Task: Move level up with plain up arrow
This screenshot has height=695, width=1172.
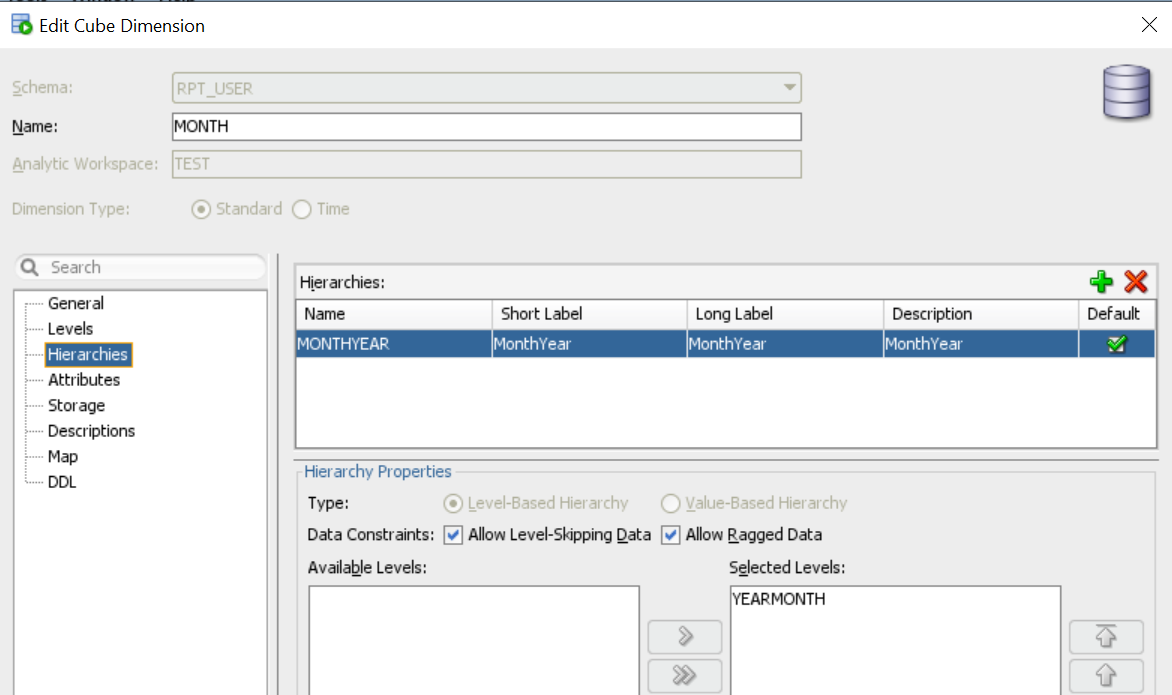Action: pyautogui.click(x=1106, y=676)
